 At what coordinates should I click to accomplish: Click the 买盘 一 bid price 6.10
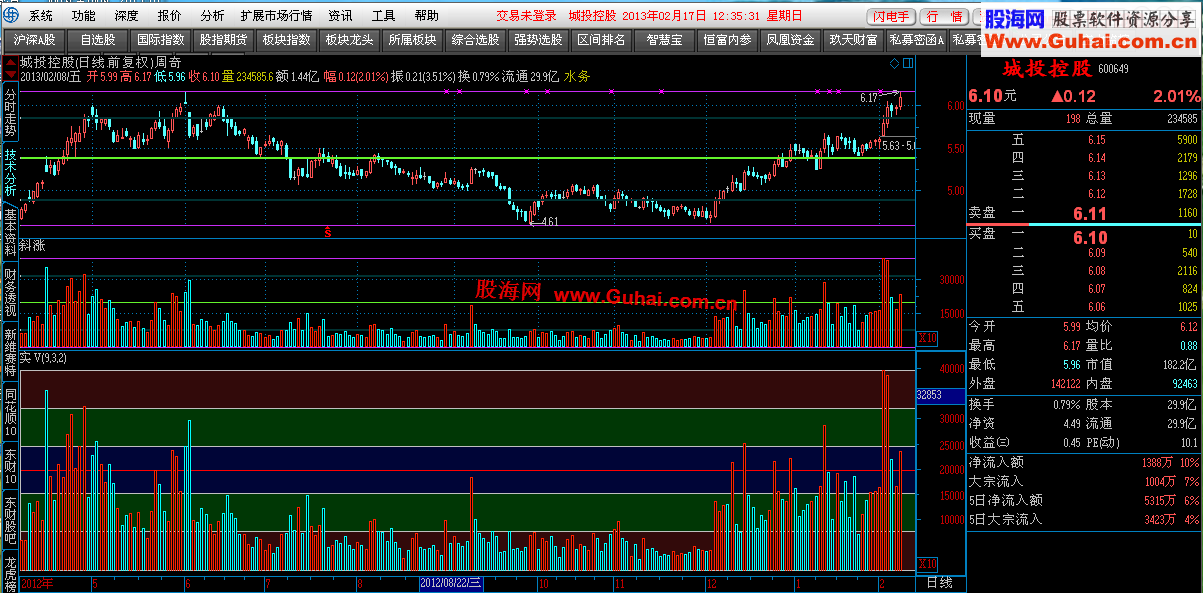(1090, 238)
